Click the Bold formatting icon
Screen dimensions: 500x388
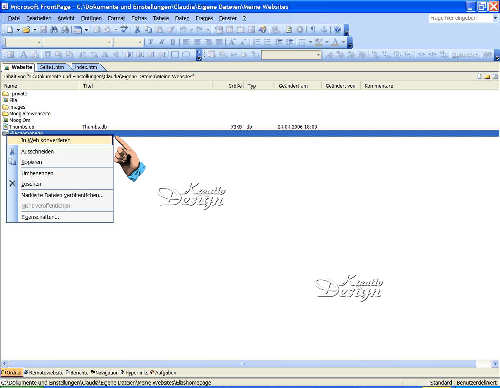pyautogui.click(x=151, y=42)
